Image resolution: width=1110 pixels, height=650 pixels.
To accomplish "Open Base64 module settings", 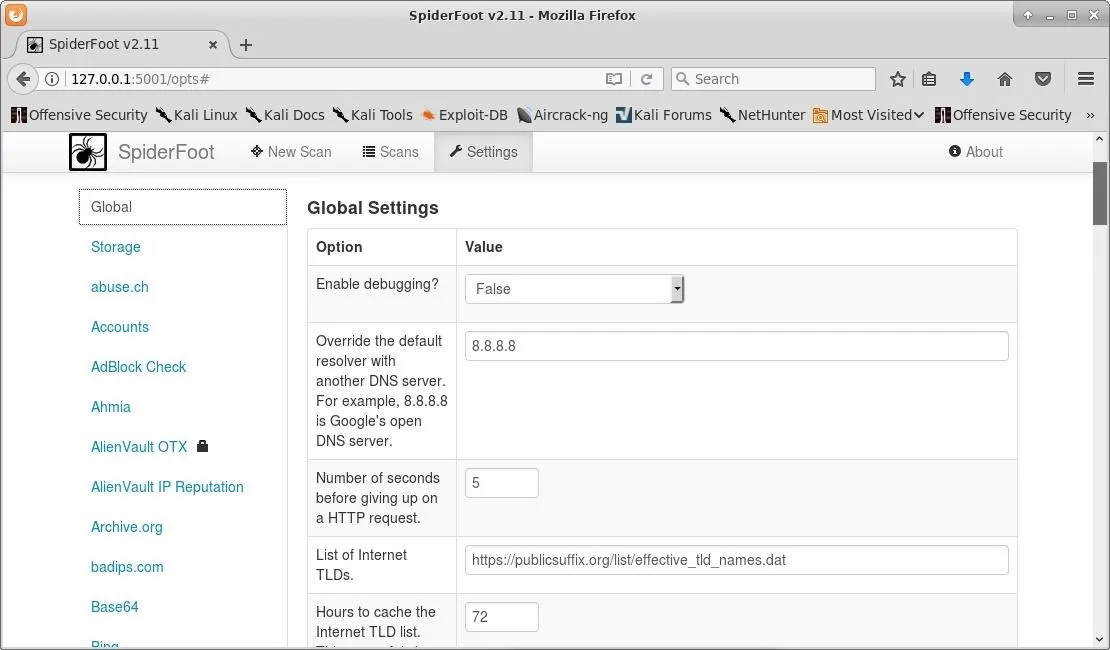I will 115,607.
